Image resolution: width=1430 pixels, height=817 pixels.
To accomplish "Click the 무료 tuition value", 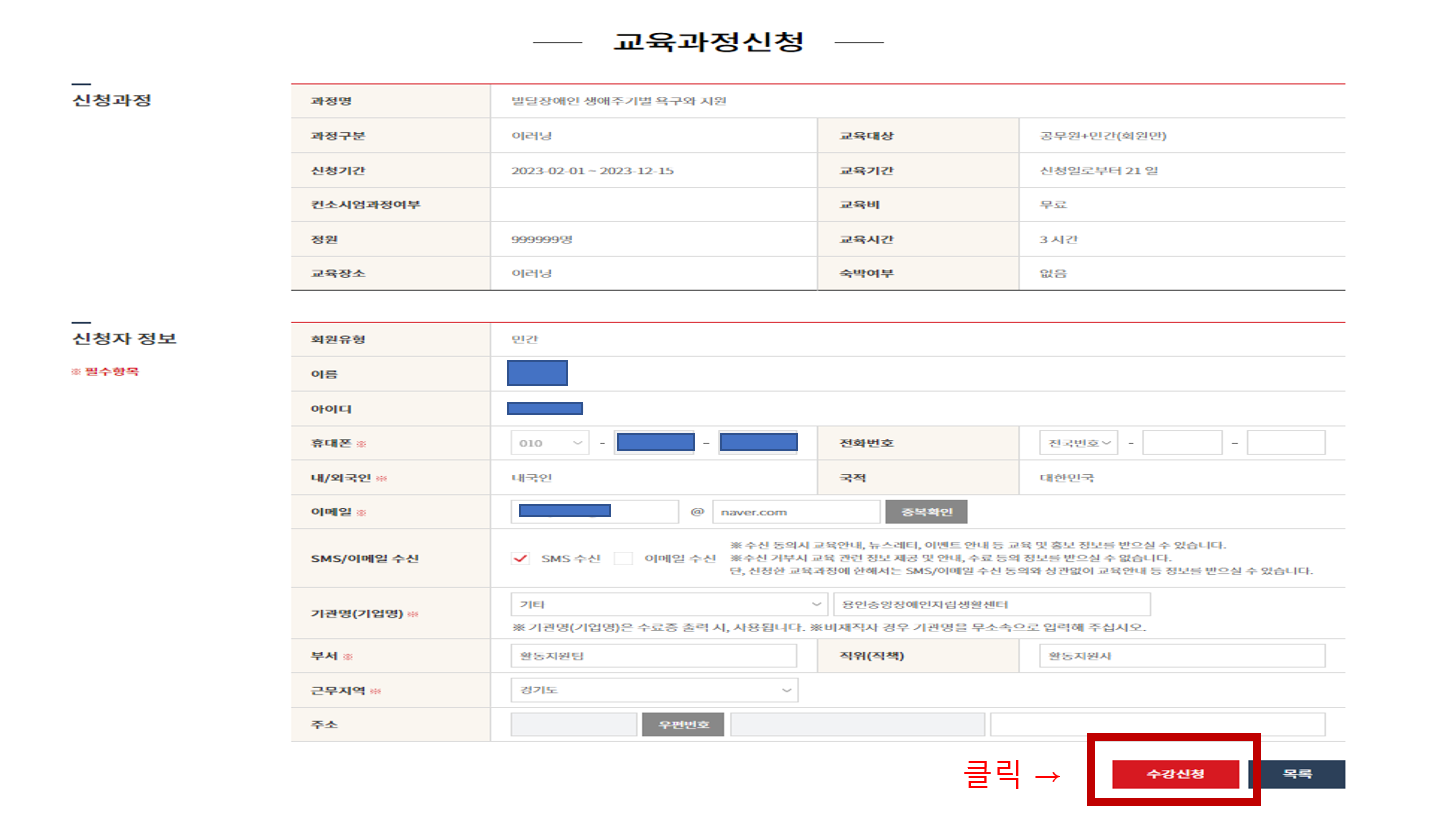I will (1054, 204).
